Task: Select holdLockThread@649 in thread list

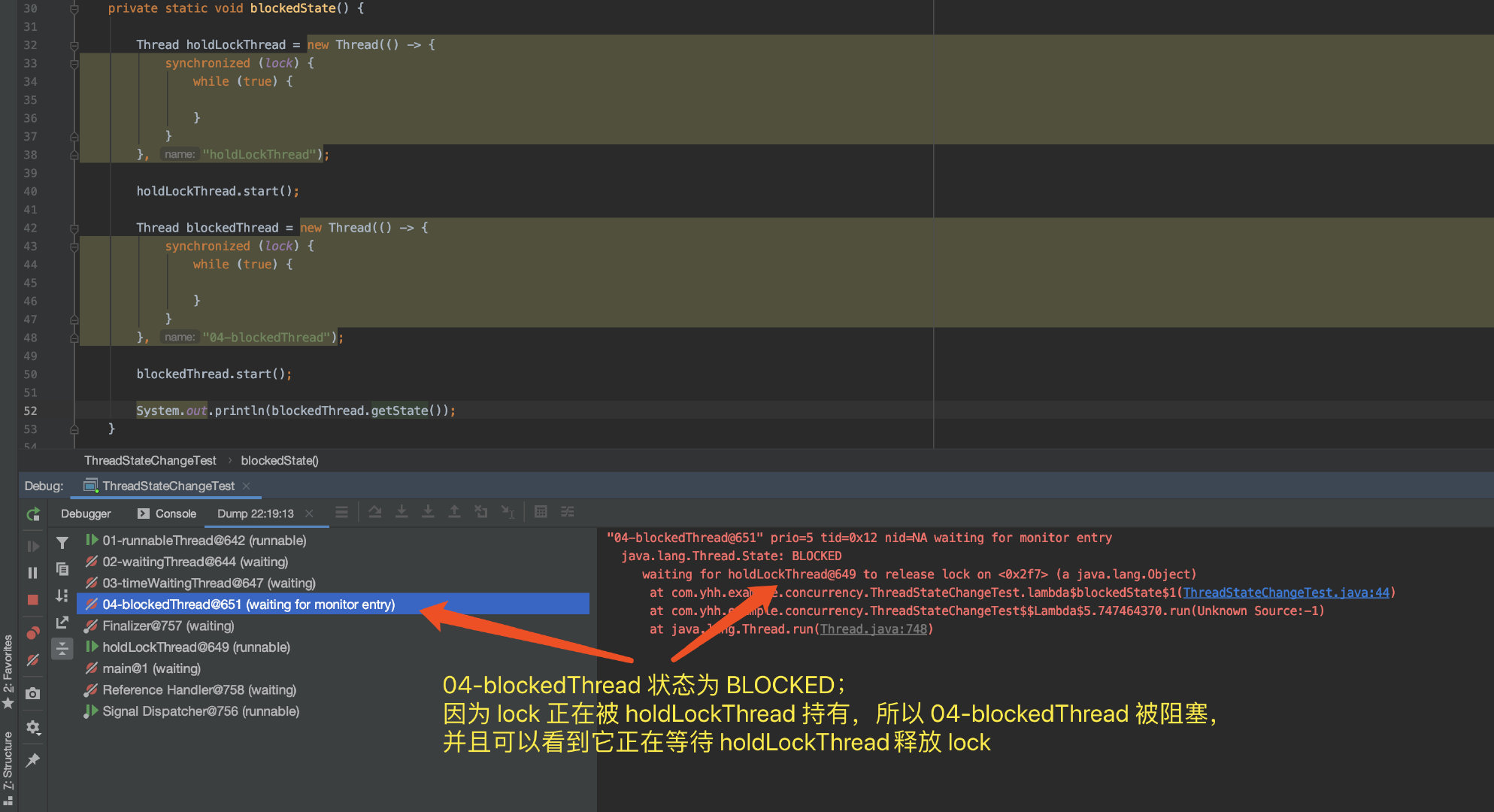Action: pyautogui.click(x=195, y=647)
